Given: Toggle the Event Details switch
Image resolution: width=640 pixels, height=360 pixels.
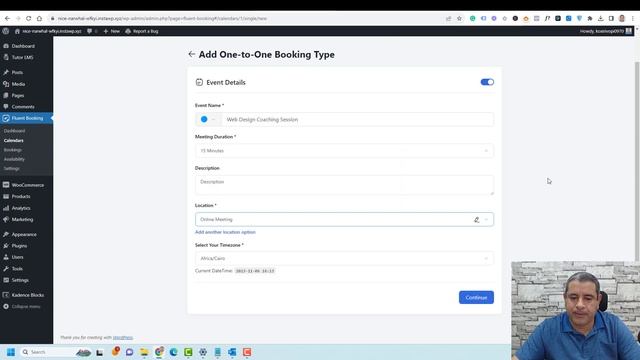Looking at the screenshot, I should tap(487, 82).
